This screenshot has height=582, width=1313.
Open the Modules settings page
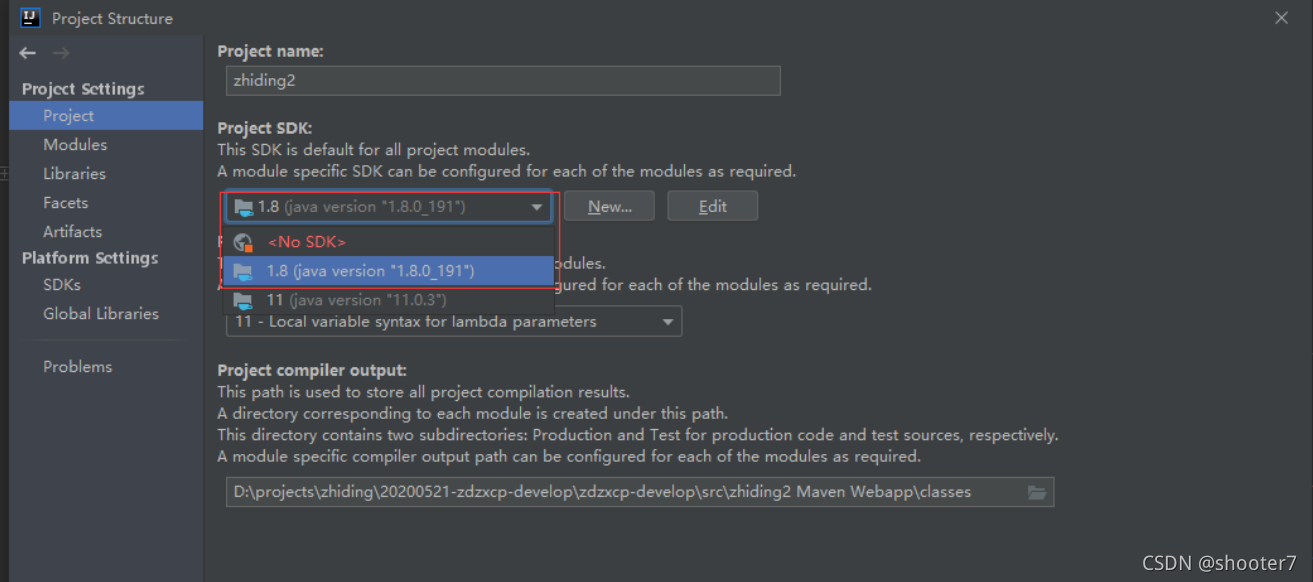(x=75, y=145)
